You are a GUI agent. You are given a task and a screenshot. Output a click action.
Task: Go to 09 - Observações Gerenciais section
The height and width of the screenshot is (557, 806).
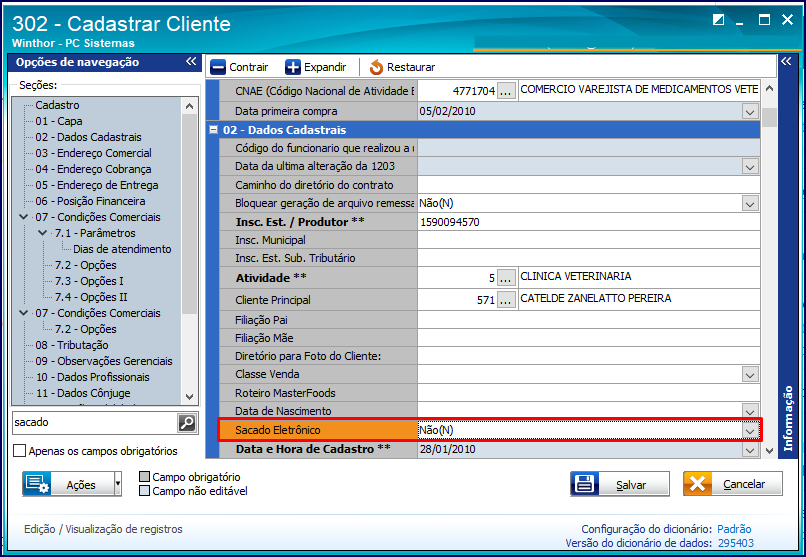coord(104,361)
